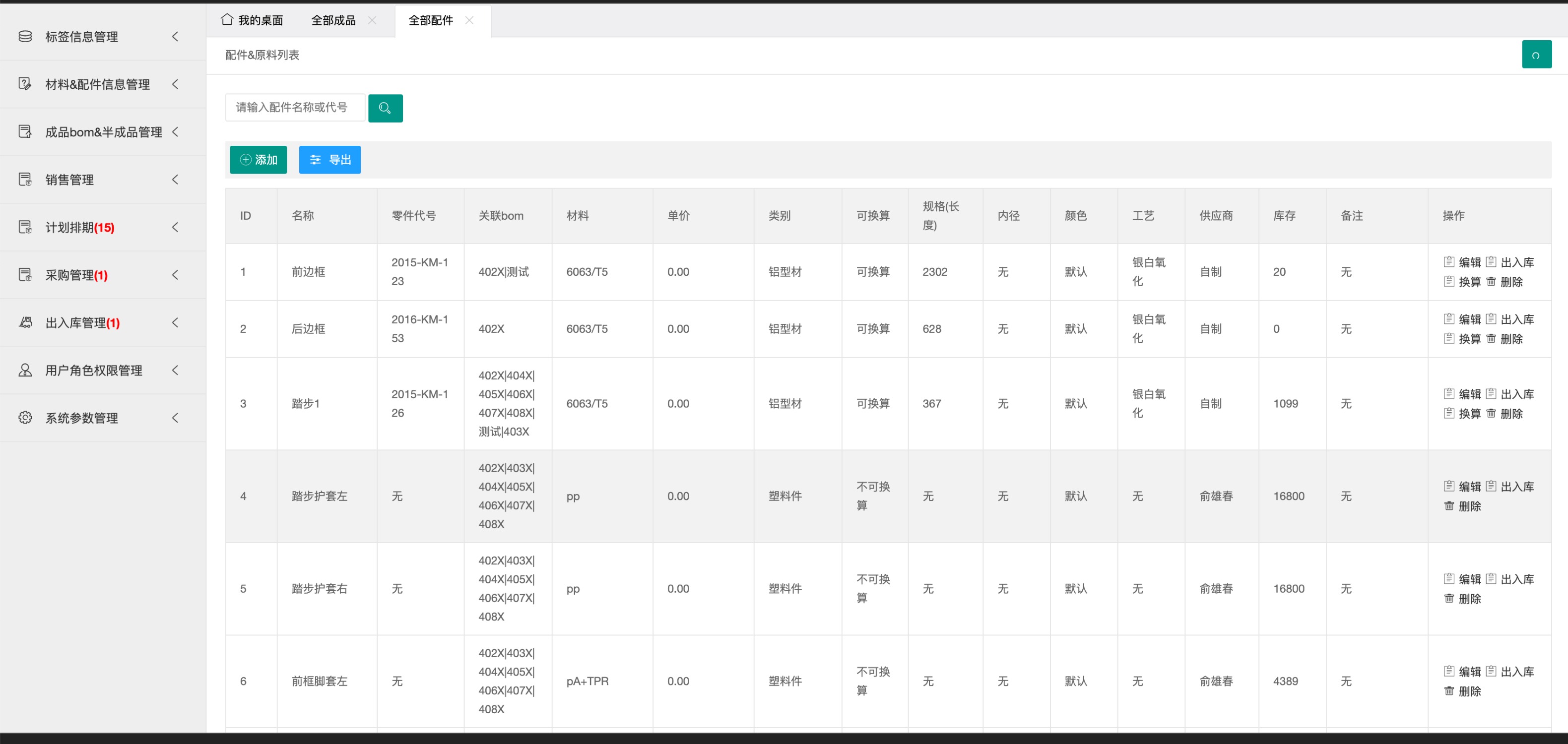The width and height of the screenshot is (1568, 744).
Task: Expand the 销售管理 chevron
Action: 175,180
